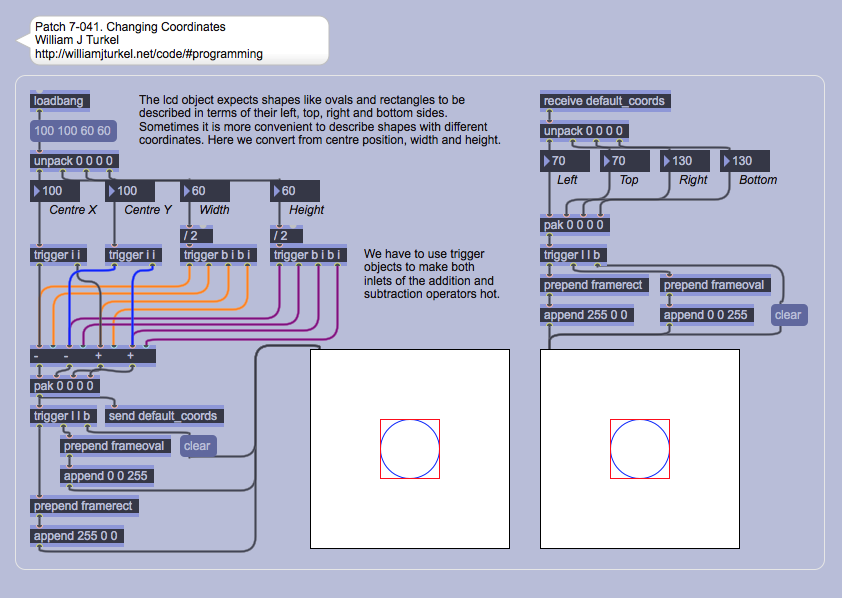Click the Height number box triangle
This screenshot has height=598, width=842.
[276, 191]
